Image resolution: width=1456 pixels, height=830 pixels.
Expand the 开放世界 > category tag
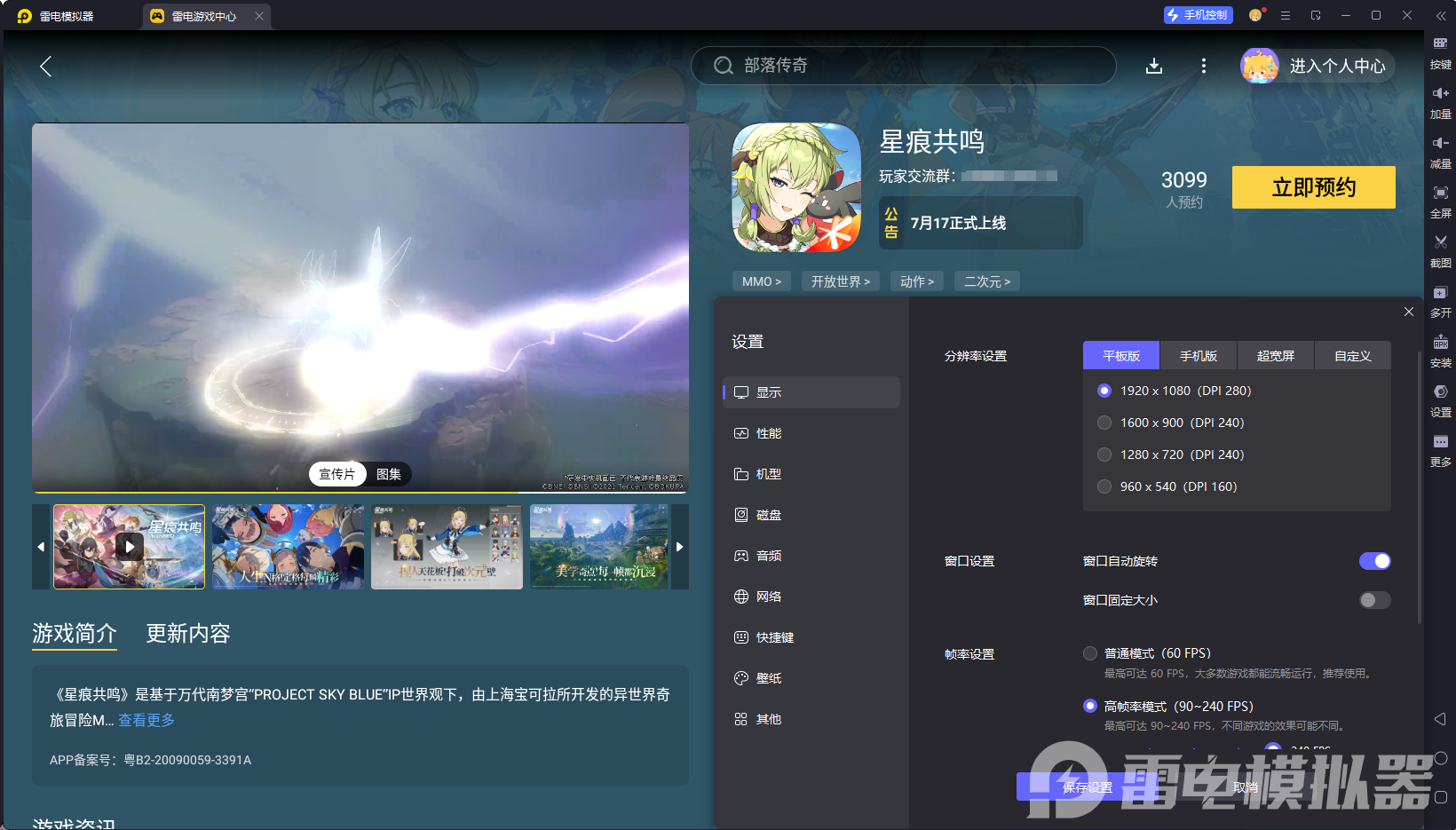pos(841,281)
